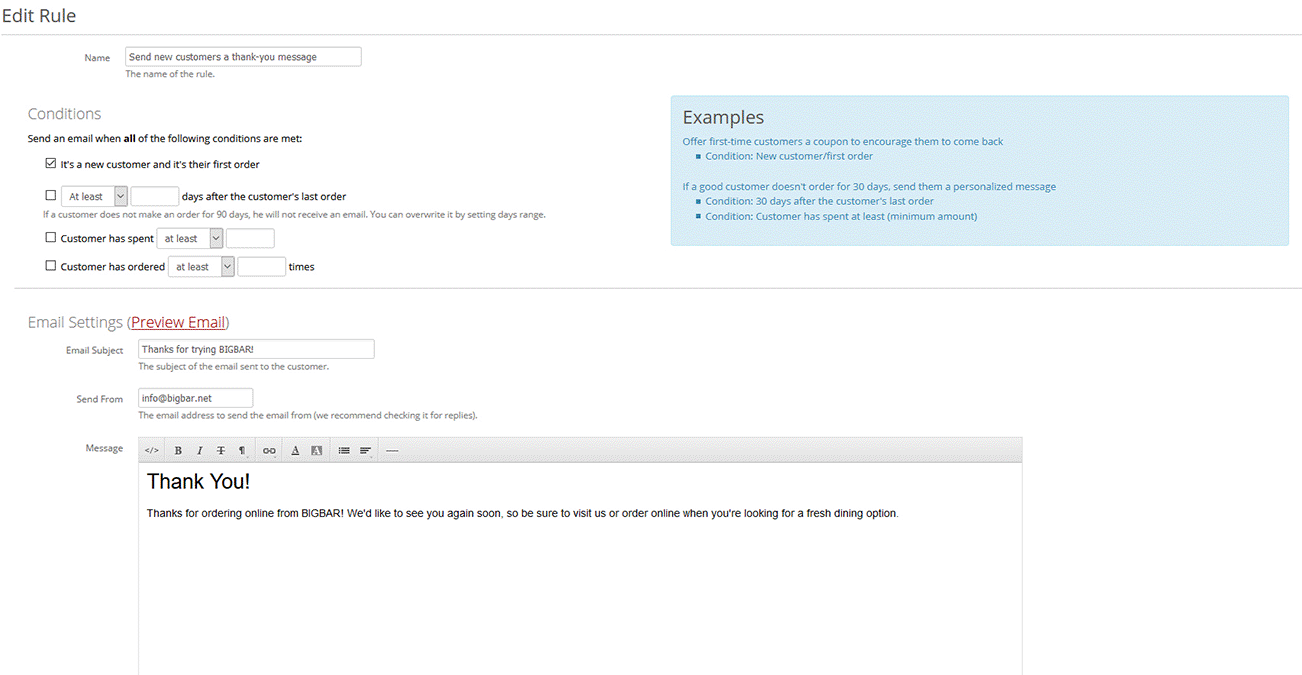This screenshot has height=675, width=1302.
Task: Focus the Send From email field
Action: point(195,398)
